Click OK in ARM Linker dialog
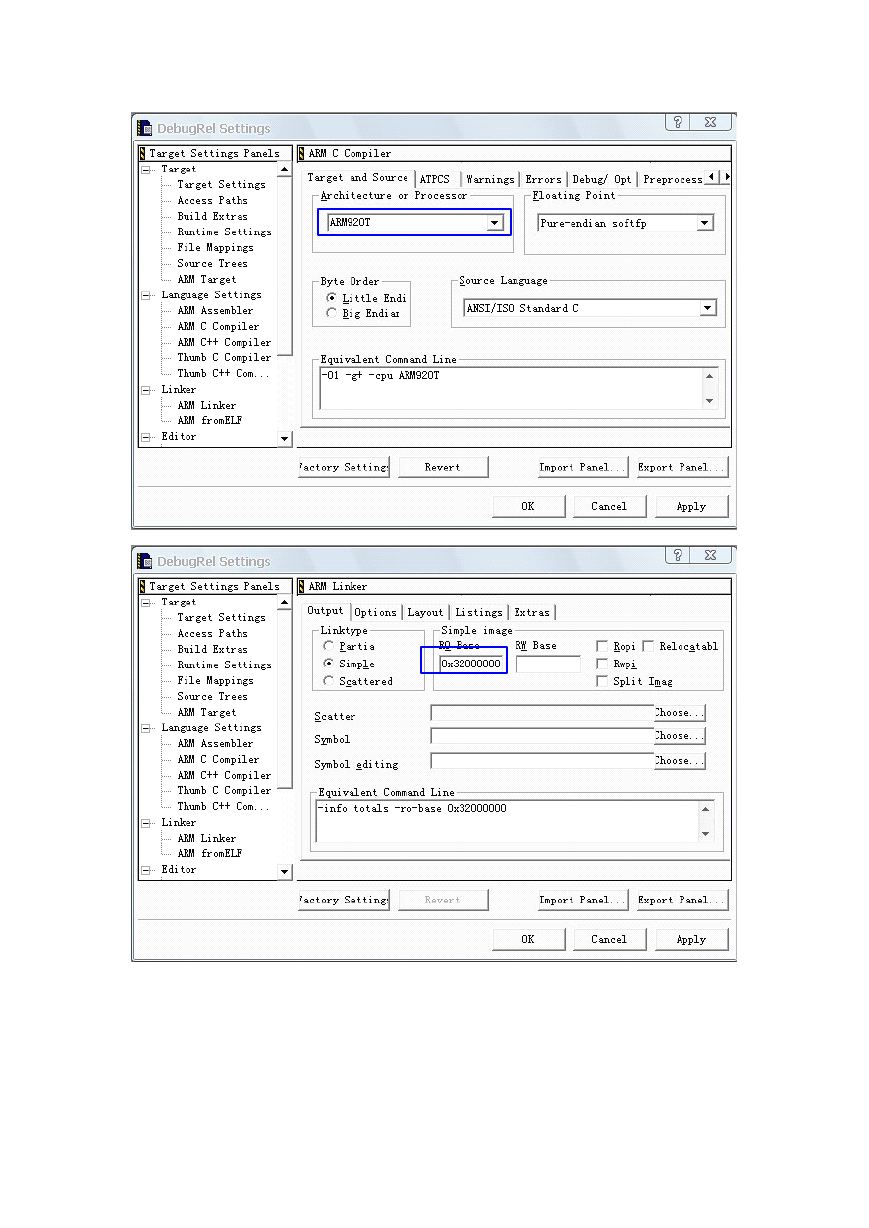 coord(528,939)
